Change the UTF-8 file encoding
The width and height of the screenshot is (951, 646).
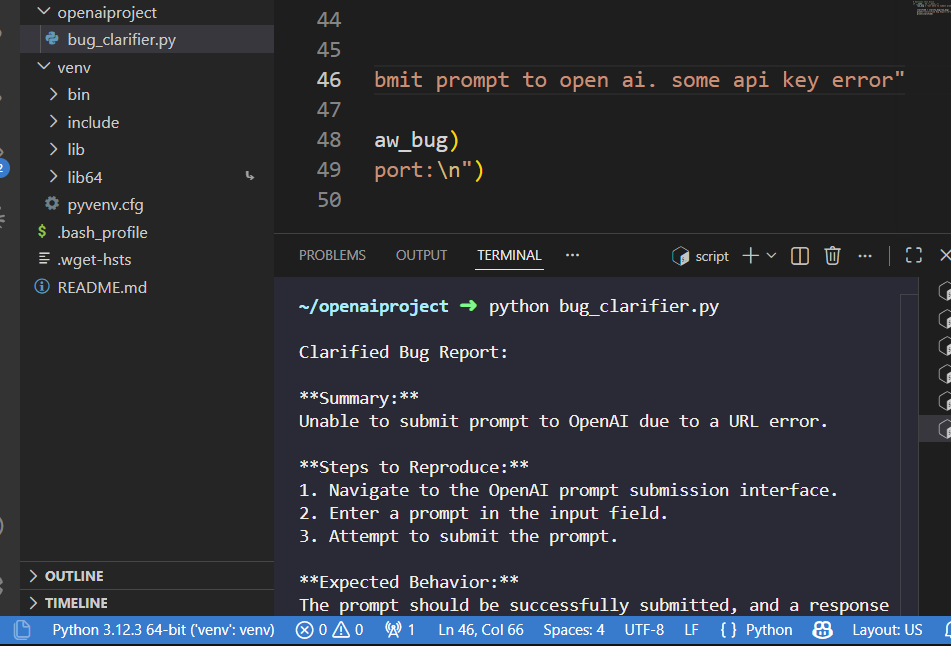(x=644, y=630)
